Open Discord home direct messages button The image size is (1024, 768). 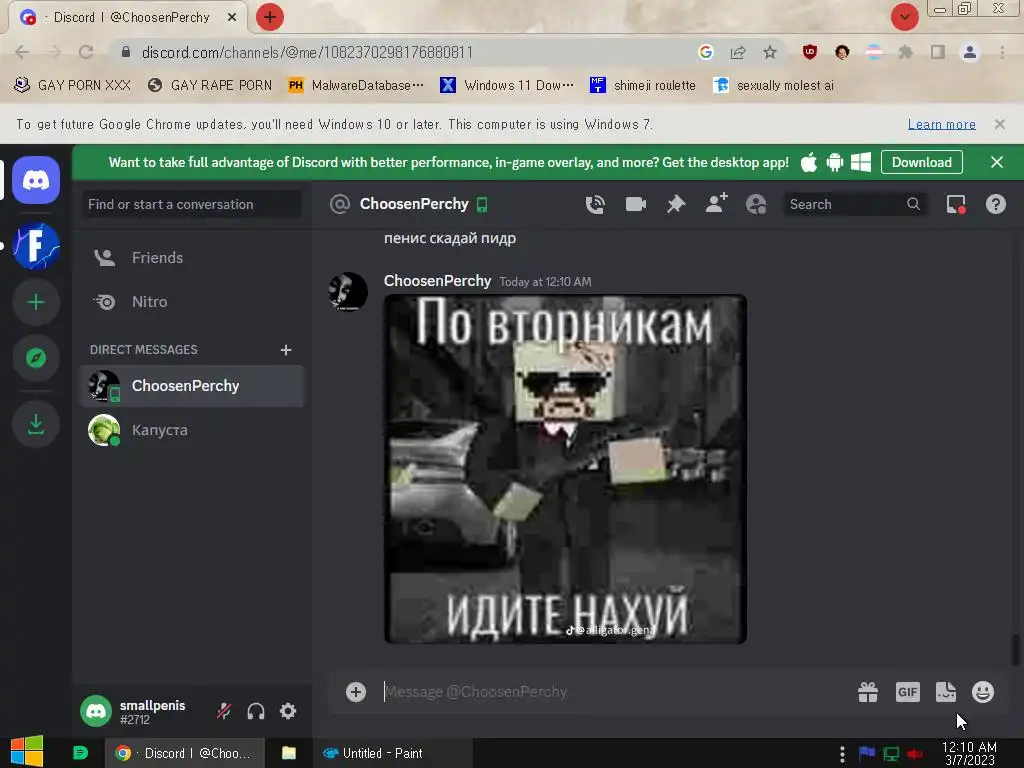click(36, 180)
